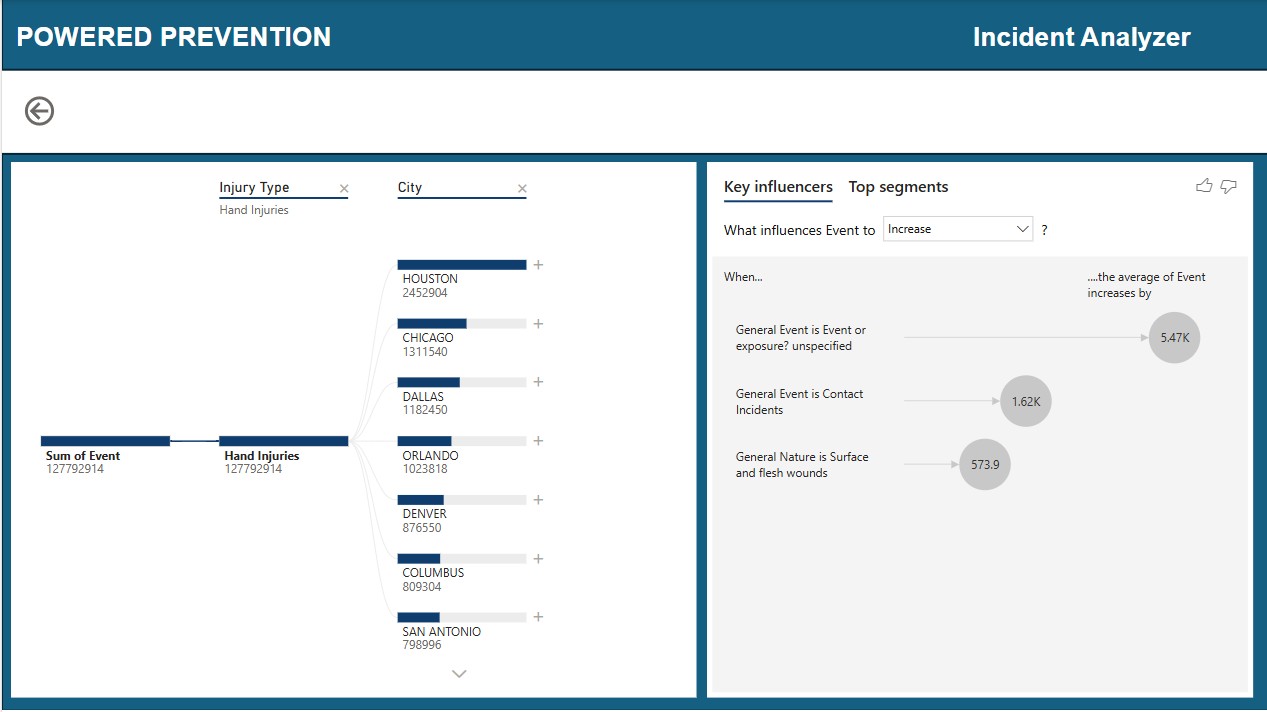Viewport: 1267px width, 712px height.
Task: Open the Increase dropdown
Action: (x=958, y=229)
